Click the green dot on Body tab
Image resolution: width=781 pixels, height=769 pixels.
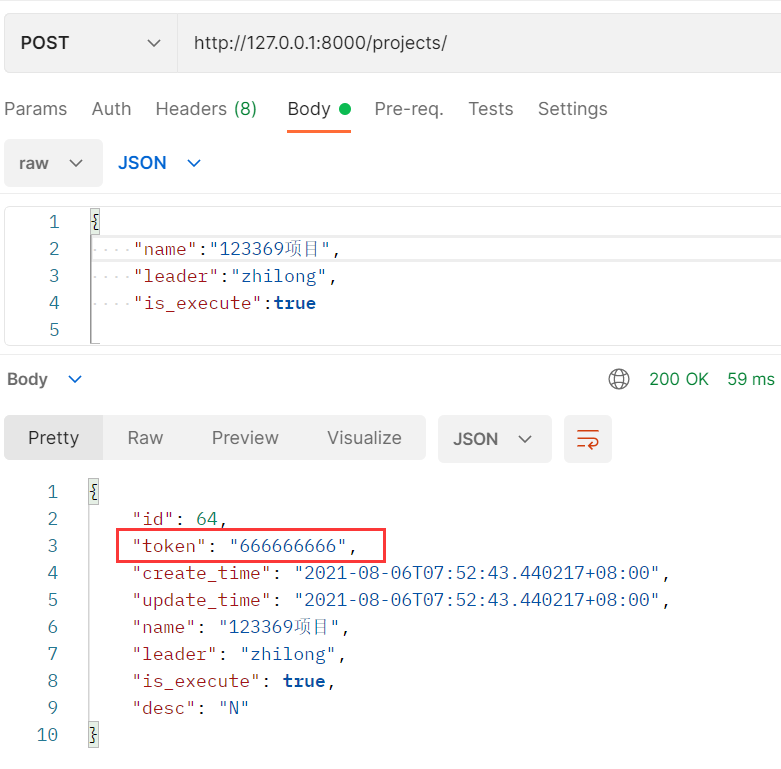click(345, 109)
